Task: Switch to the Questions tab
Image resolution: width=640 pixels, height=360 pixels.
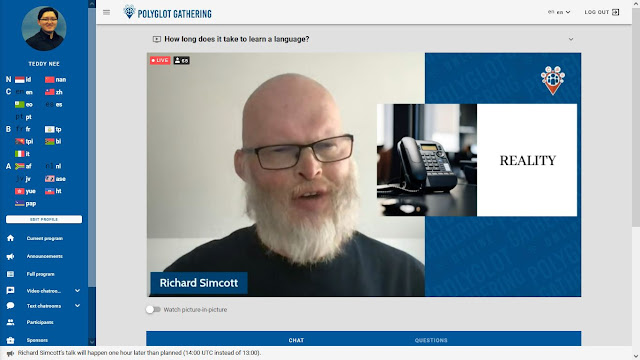Action: click(x=431, y=340)
